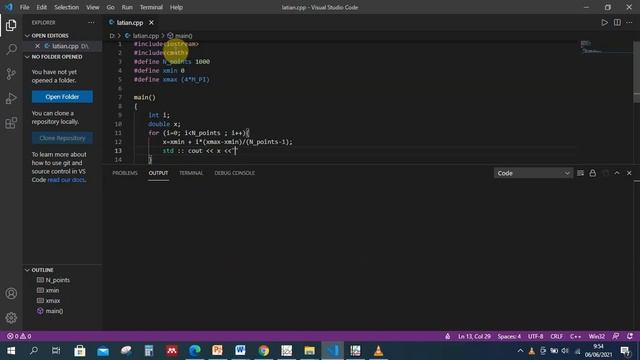Select xmax in the Outline
This screenshot has width=640, height=360.
point(53,301)
